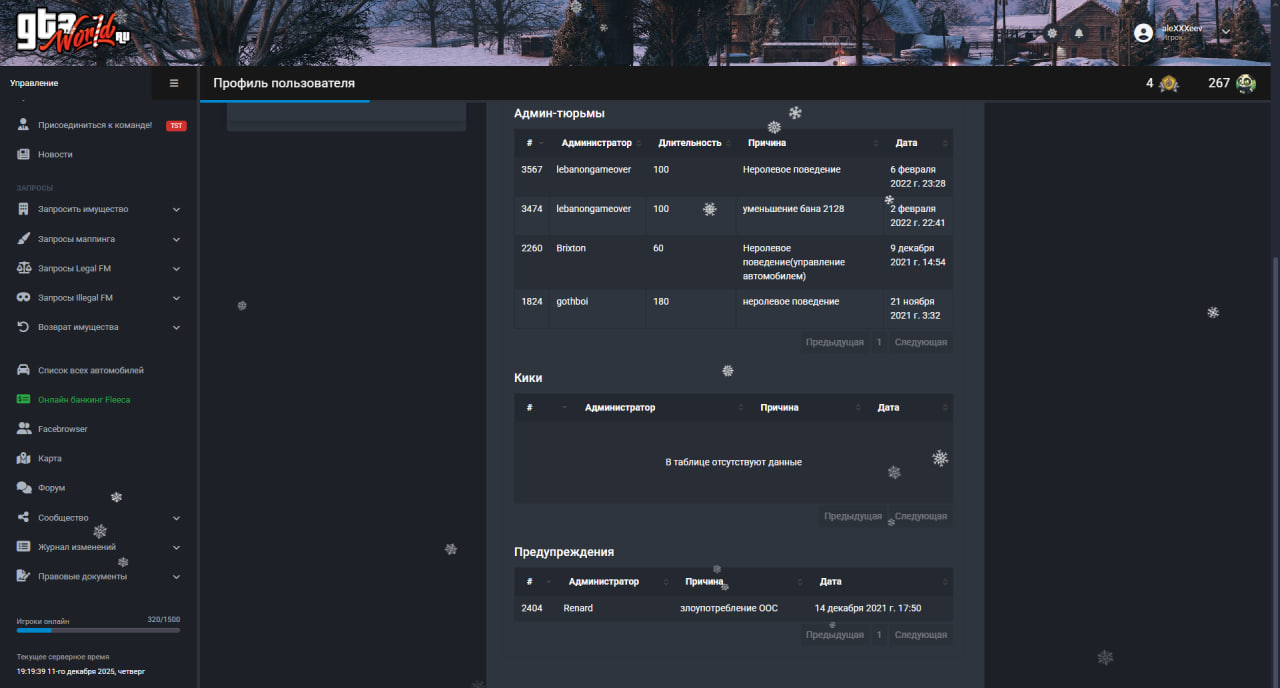Click admin name gothboi in row 1824
The height and width of the screenshot is (688, 1280).
point(572,301)
